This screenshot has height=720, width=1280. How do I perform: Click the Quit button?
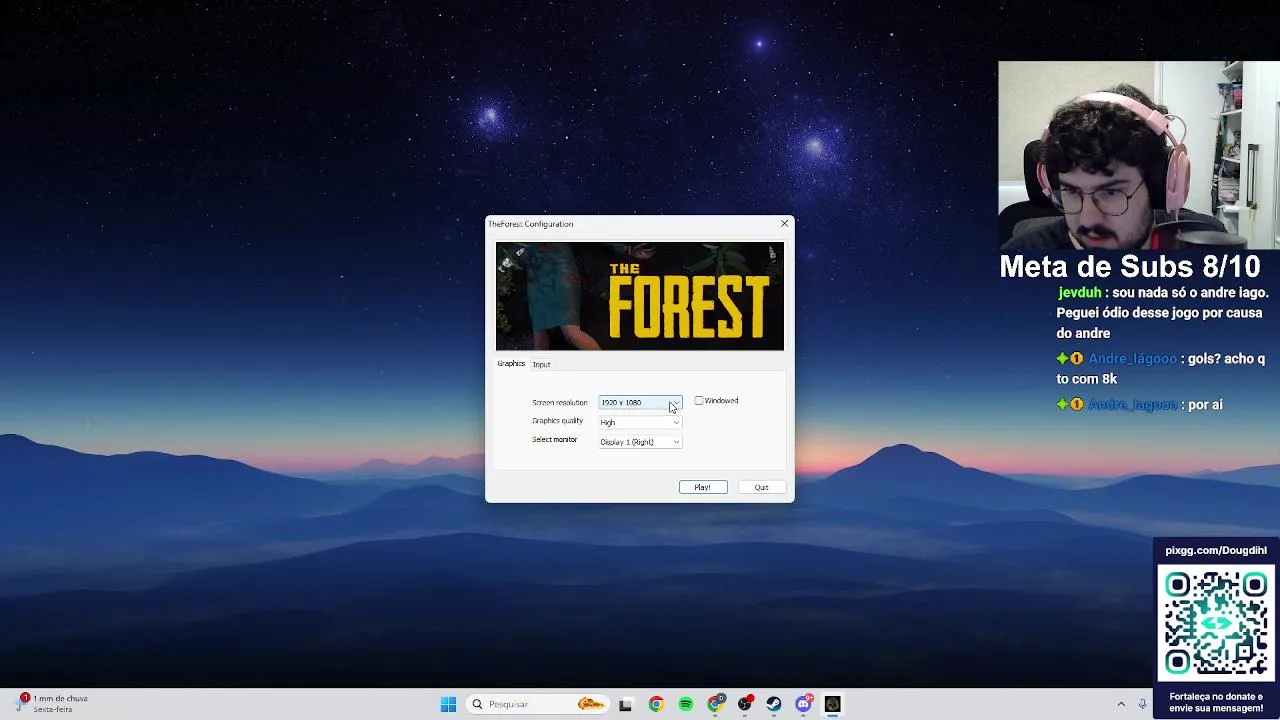pyautogui.click(x=761, y=487)
